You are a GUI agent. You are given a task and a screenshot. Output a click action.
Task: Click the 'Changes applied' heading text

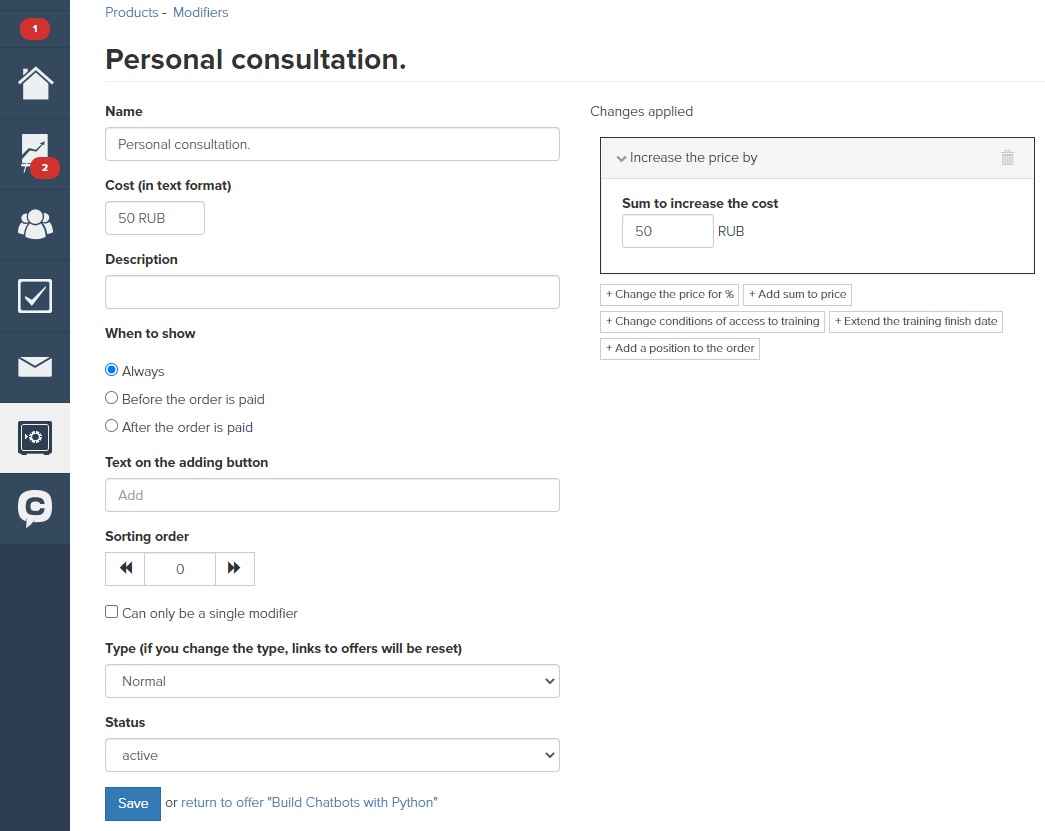pyautogui.click(x=641, y=111)
